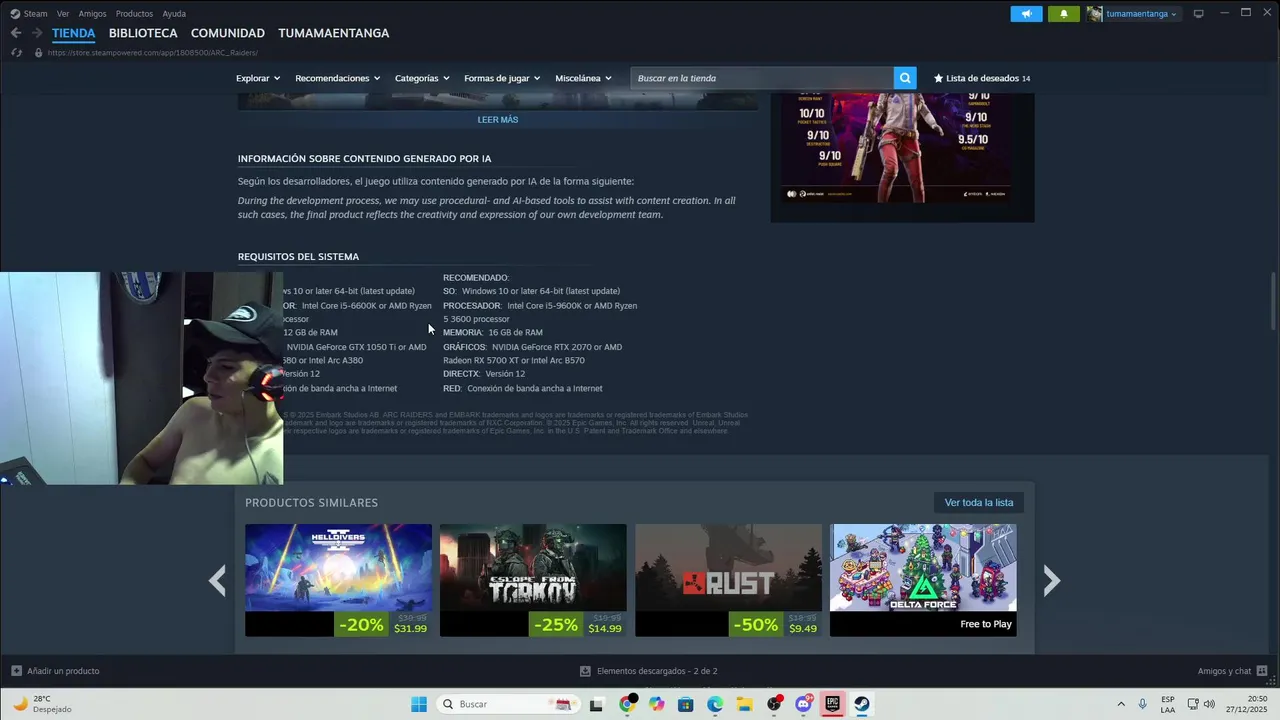Open the Amigos menu
This screenshot has height=720, width=1280.
[x=92, y=14]
